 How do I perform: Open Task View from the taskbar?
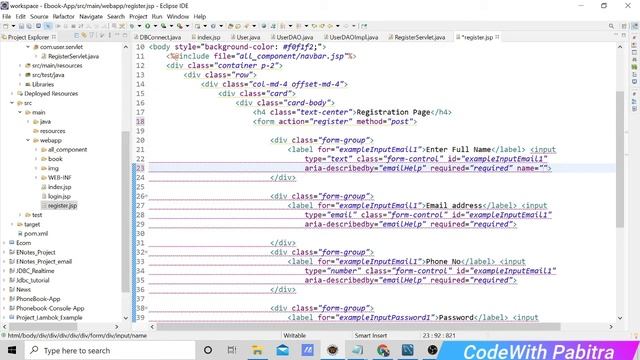tap(232, 350)
